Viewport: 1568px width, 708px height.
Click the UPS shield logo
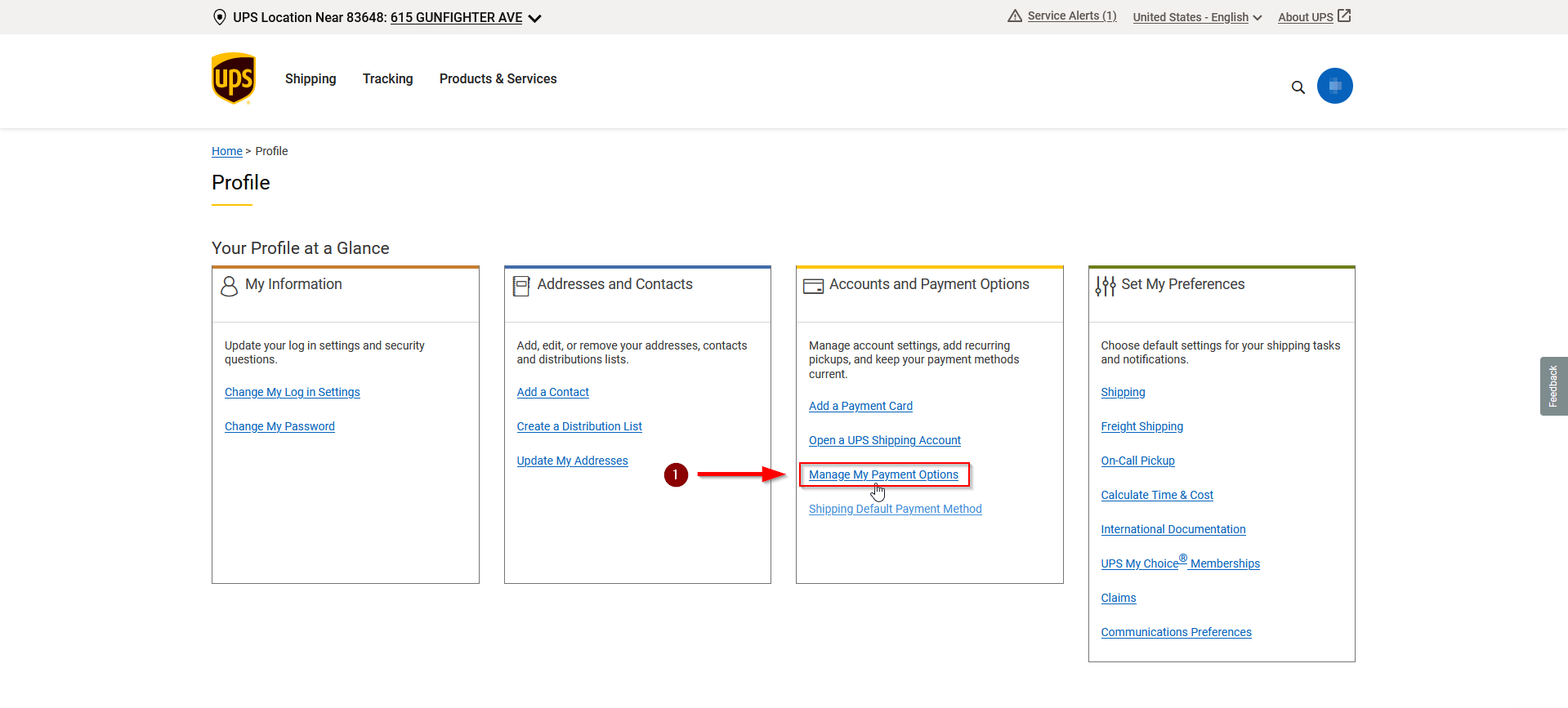click(234, 78)
